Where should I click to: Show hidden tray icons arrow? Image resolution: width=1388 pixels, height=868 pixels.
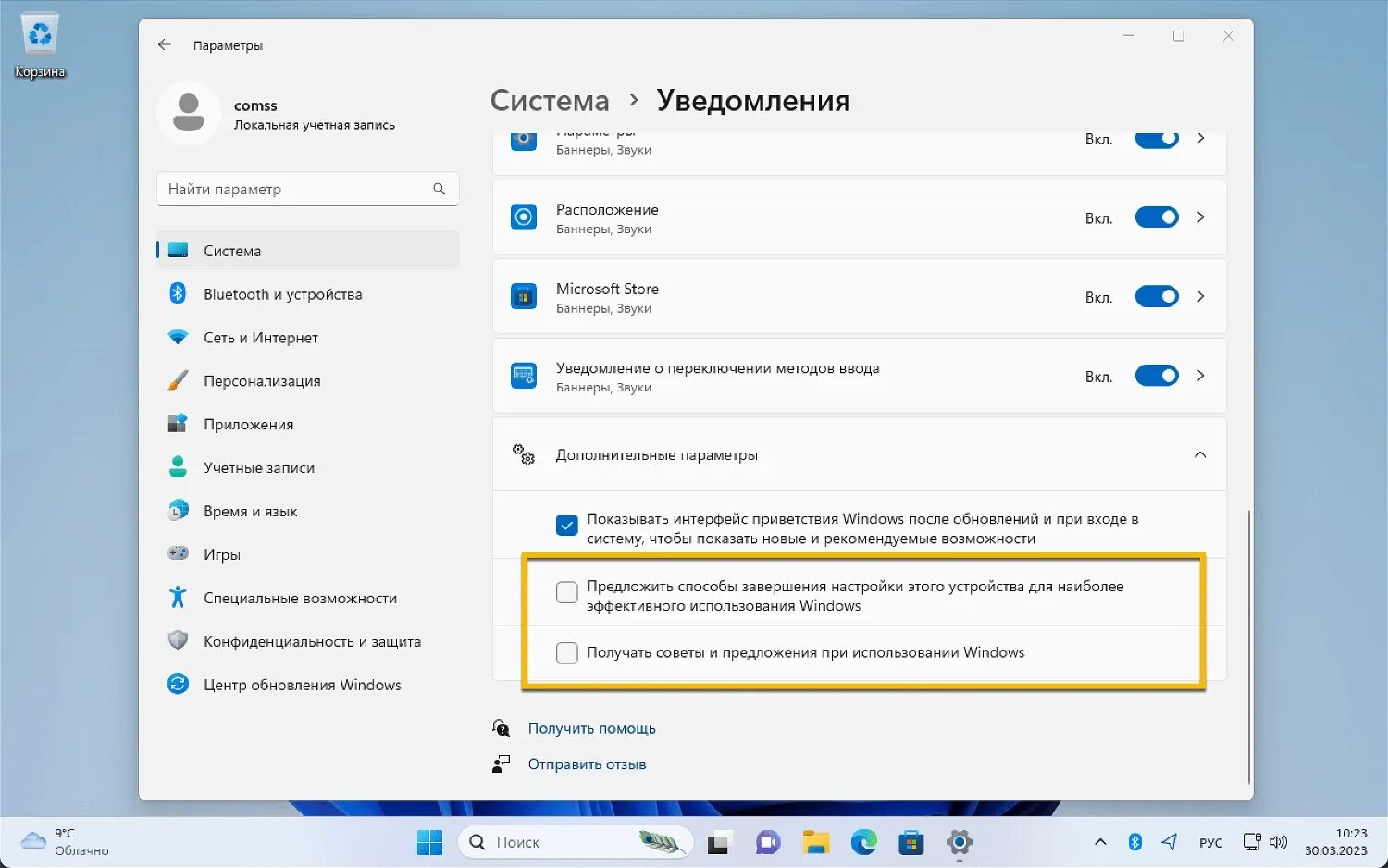coord(1100,842)
